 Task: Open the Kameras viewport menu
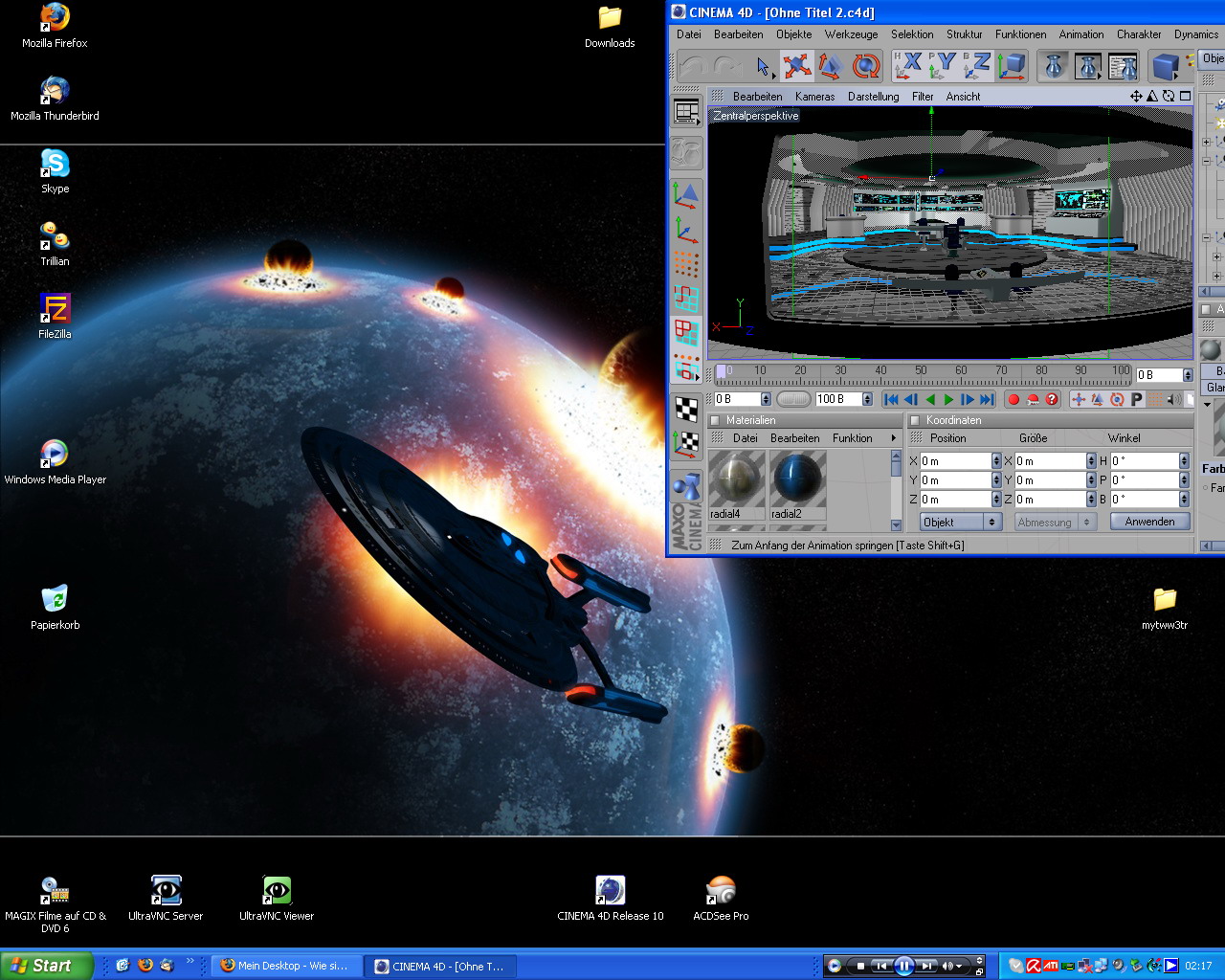[x=814, y=97]
